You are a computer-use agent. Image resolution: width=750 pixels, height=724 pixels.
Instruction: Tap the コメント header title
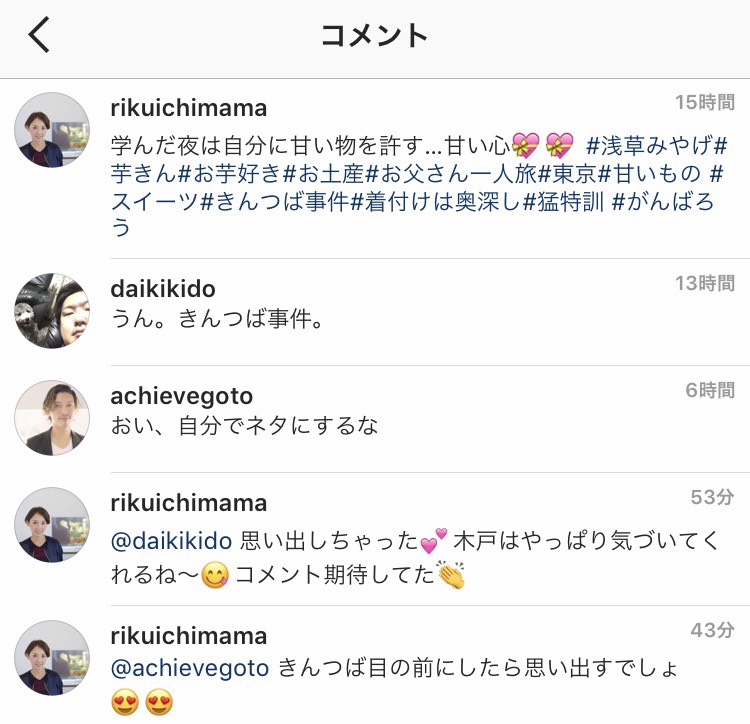click(x=375, y=35)
